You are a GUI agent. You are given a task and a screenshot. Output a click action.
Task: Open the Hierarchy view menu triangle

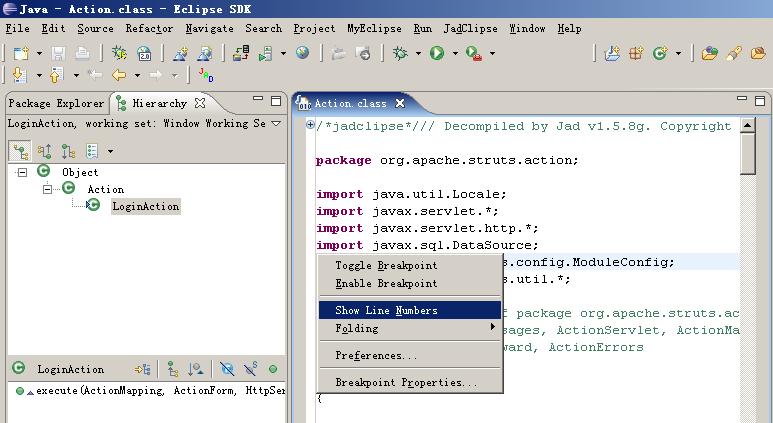click(x=276, y=123)
